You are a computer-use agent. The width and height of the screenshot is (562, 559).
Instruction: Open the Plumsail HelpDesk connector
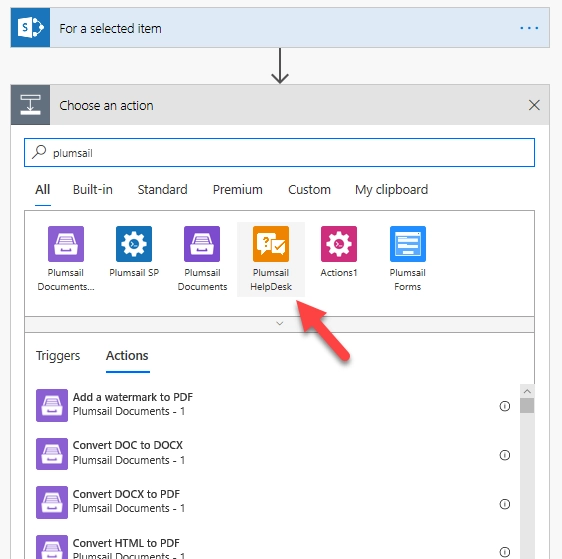coord(271,259)
